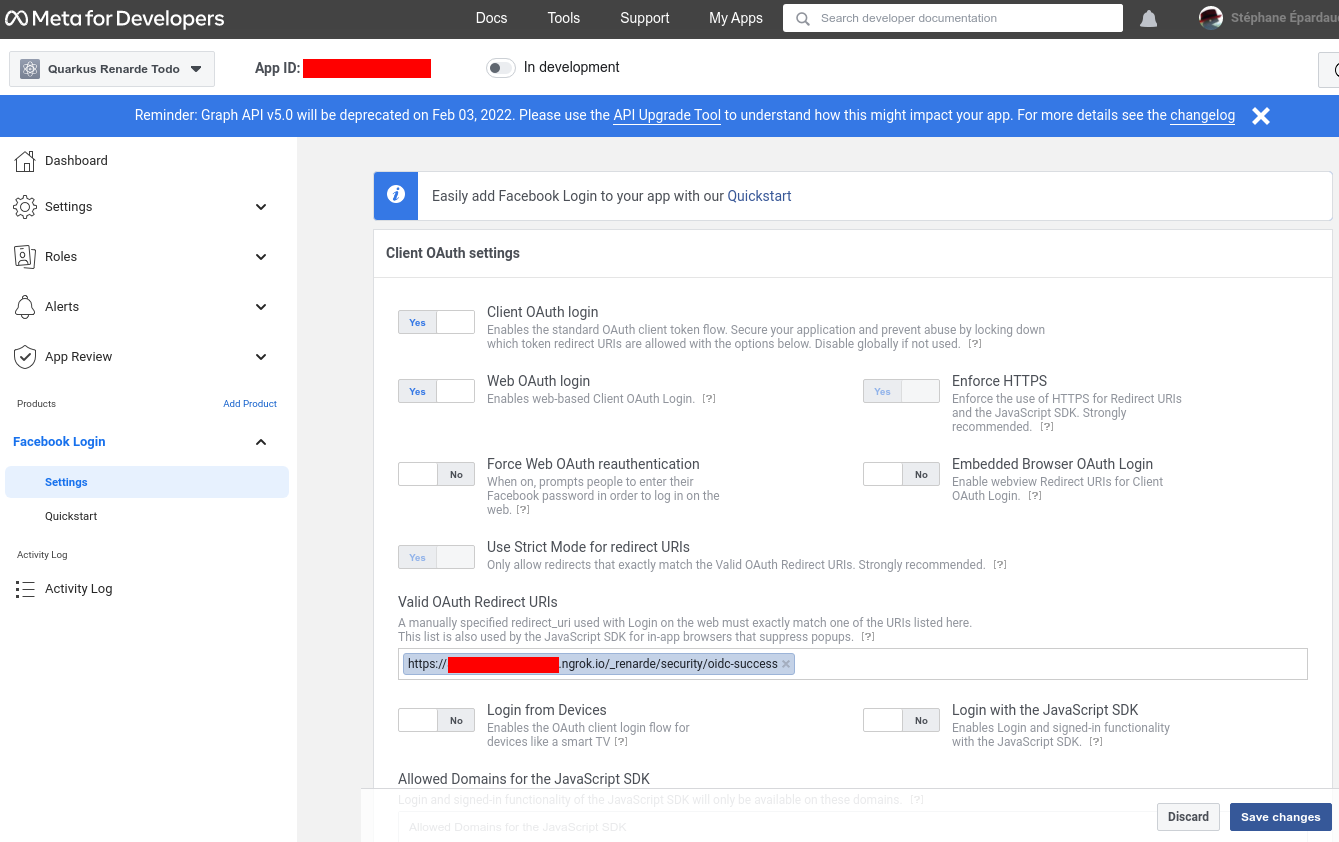The width and height of the screenshot is (1339, 842).
Task: Click the Dashboard house icon
Action: [x=25, y=161]
